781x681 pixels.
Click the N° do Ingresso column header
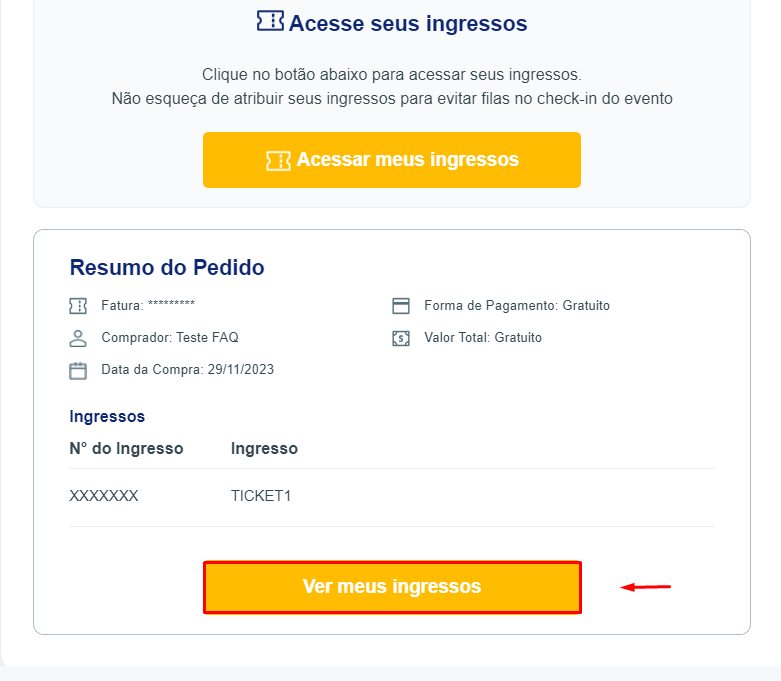coord(126,448)
